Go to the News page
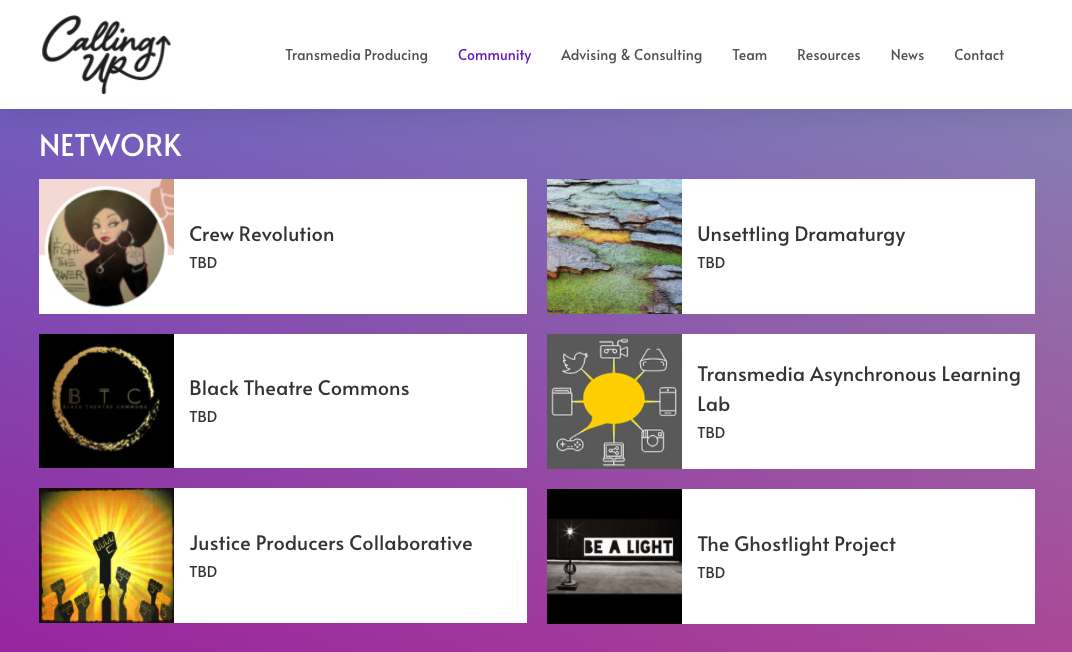Image resolution: width=1072 pixels, height=652 pixels. click(x=907, y=55)
